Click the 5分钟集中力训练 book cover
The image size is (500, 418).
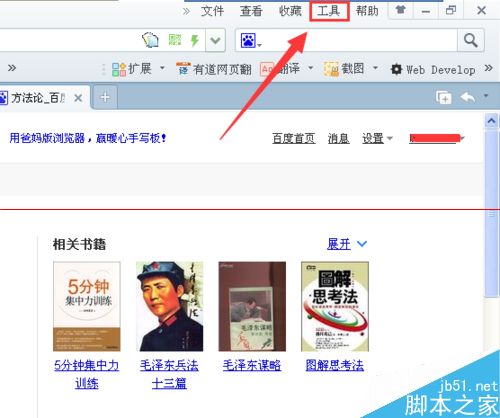[x=87, y=306]
